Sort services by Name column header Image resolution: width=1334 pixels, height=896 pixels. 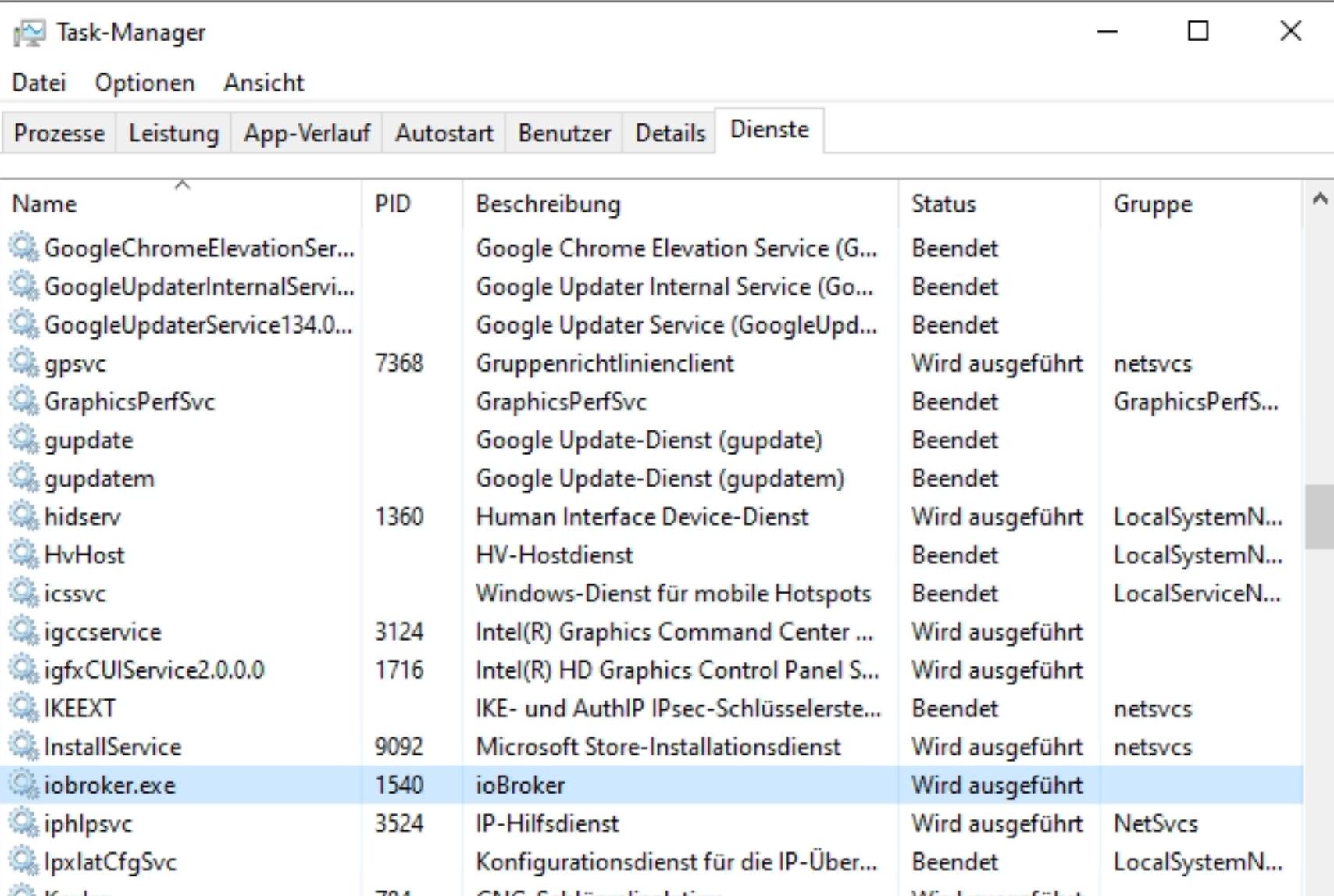(x=181, y=204)
